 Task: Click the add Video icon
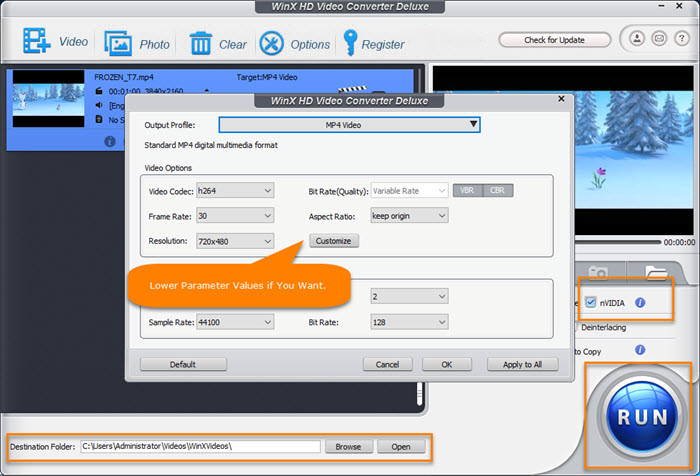point(37,41)
